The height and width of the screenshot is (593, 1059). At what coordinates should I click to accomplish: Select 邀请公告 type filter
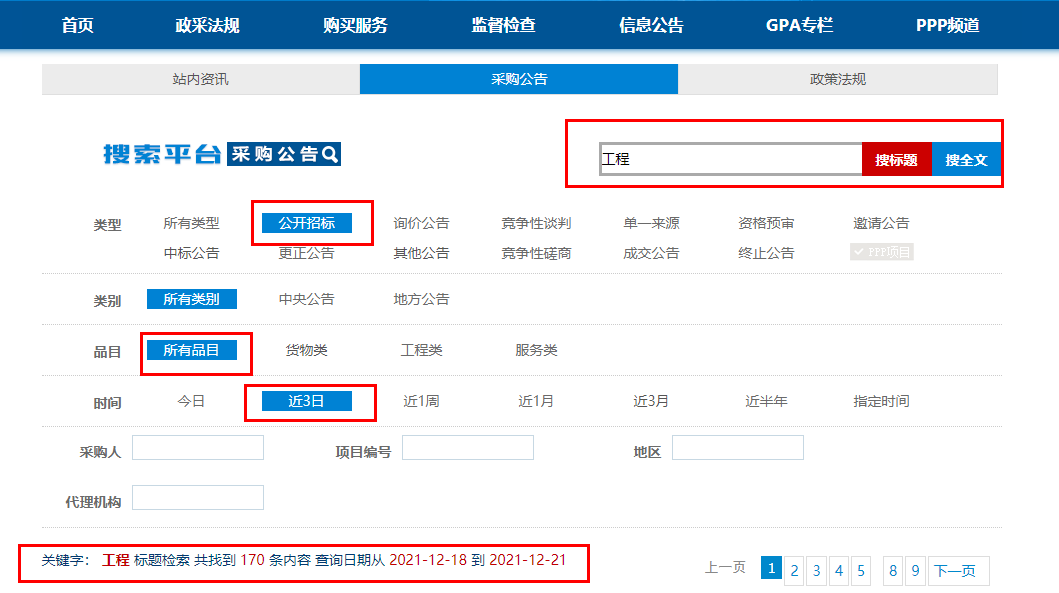pos(881,223)
